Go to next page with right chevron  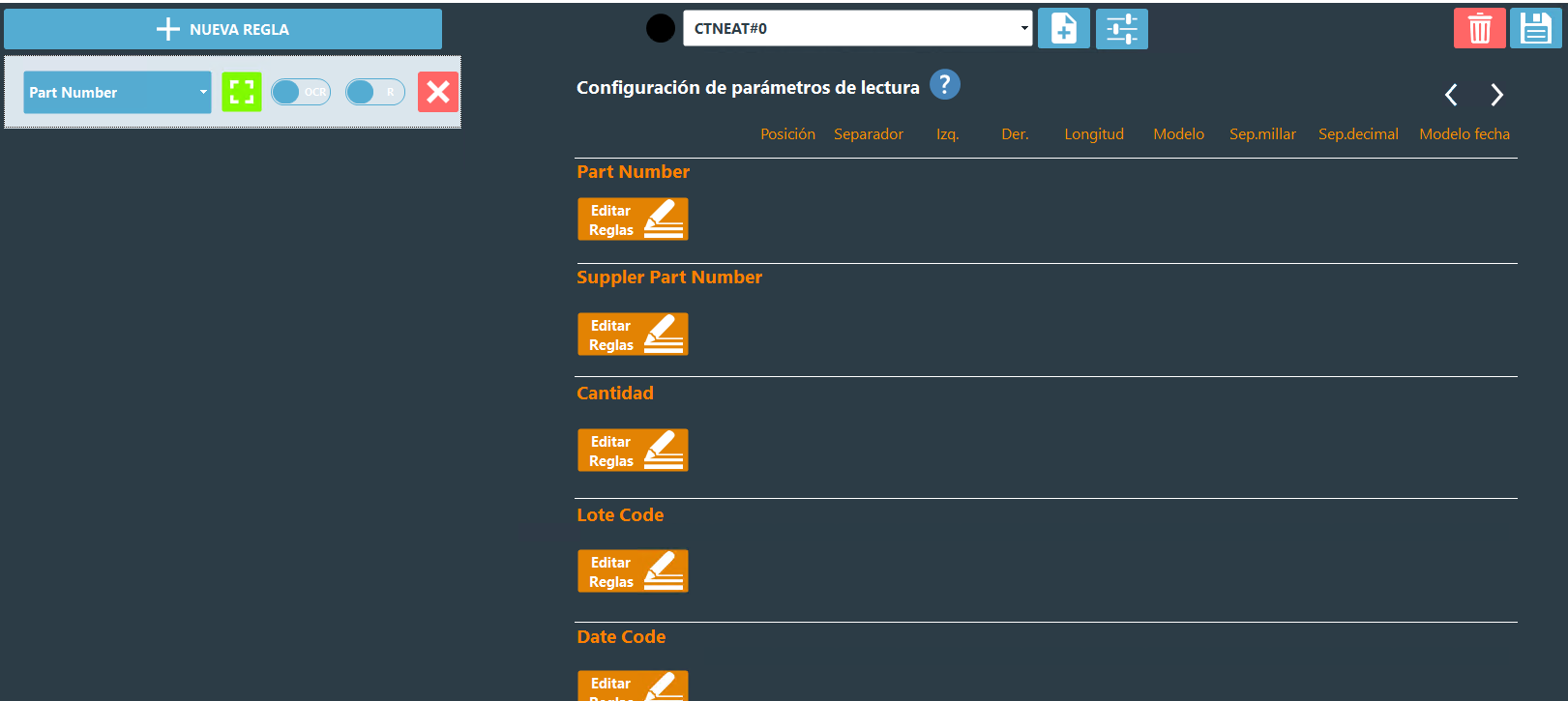(x=1496, y=95)
